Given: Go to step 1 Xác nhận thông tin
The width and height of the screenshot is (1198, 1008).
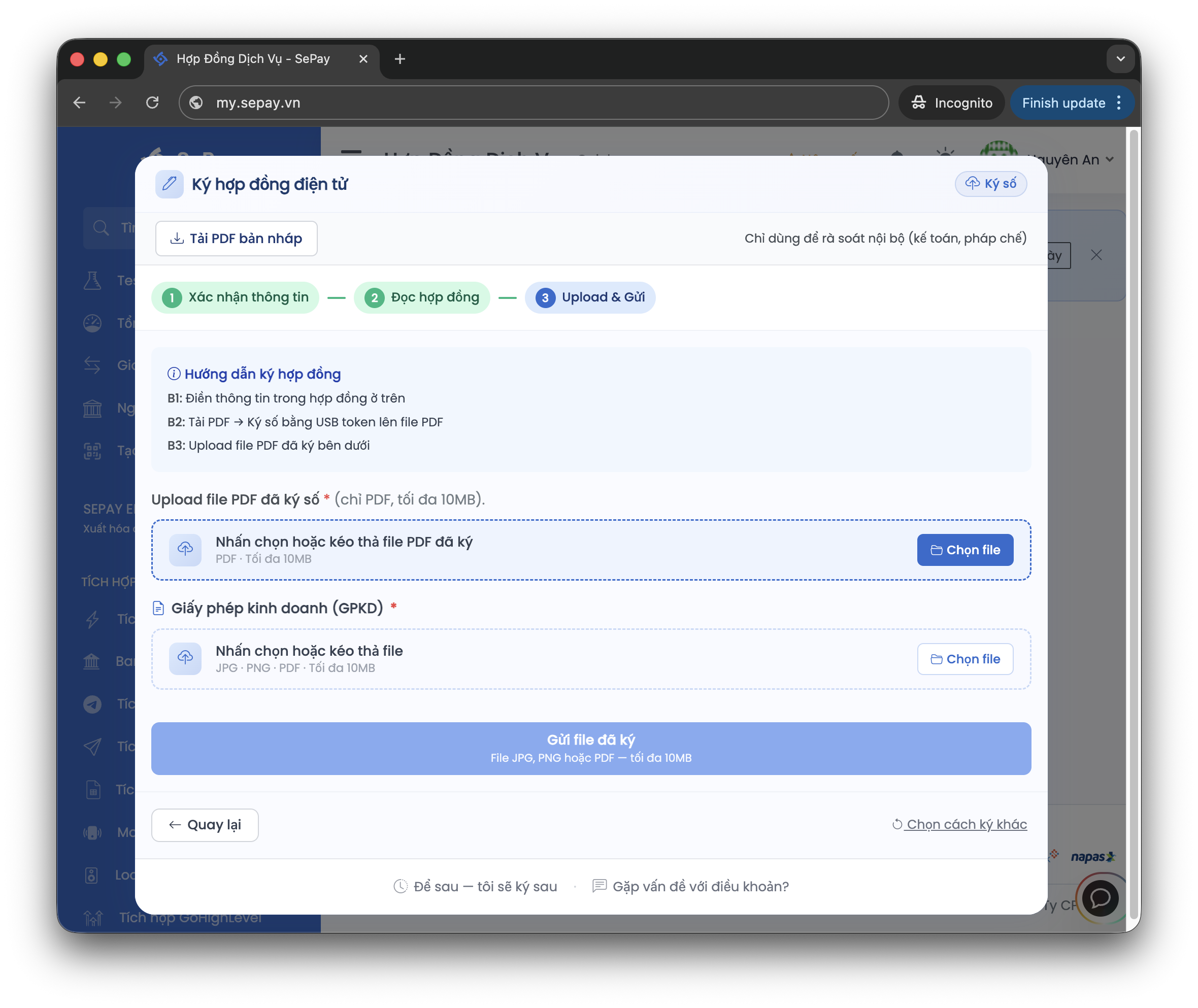Looking at the screenshot, I should click(x=235, y=297).
